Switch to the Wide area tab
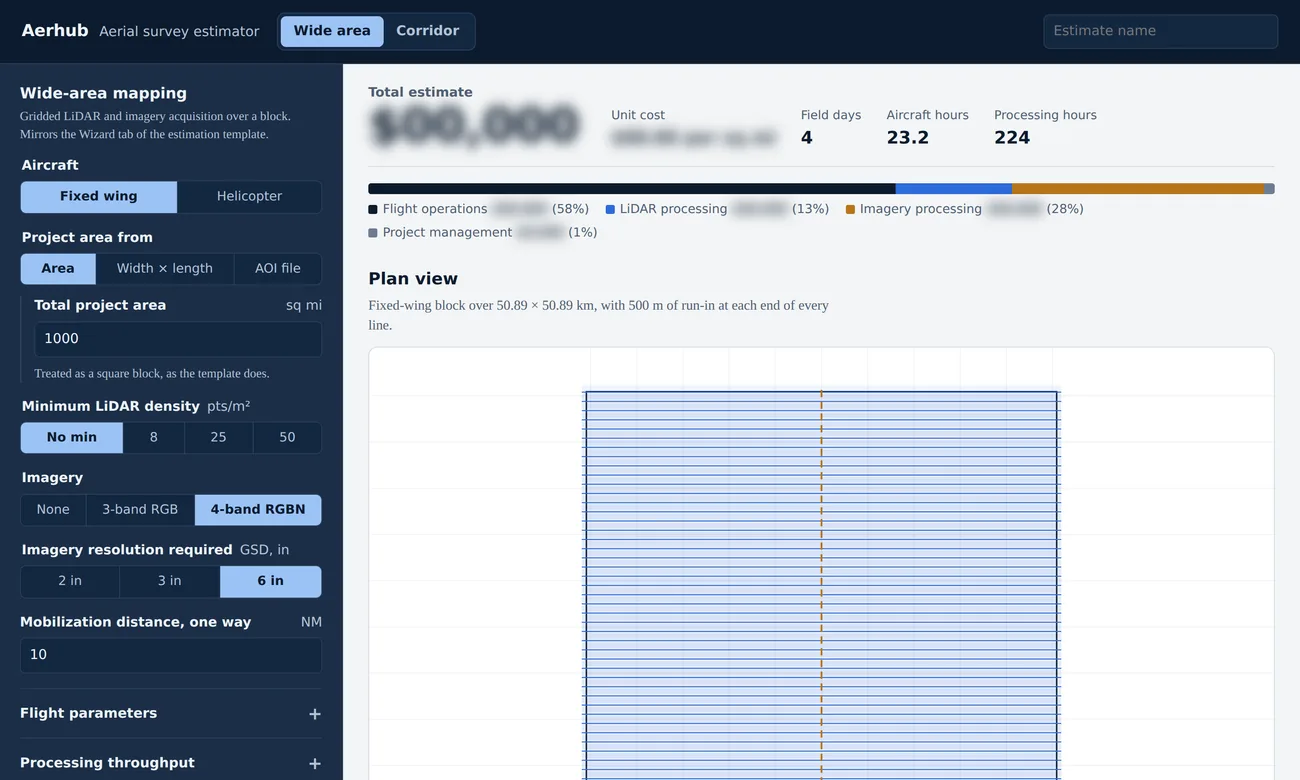1300x780 pixels. (332, 31)
